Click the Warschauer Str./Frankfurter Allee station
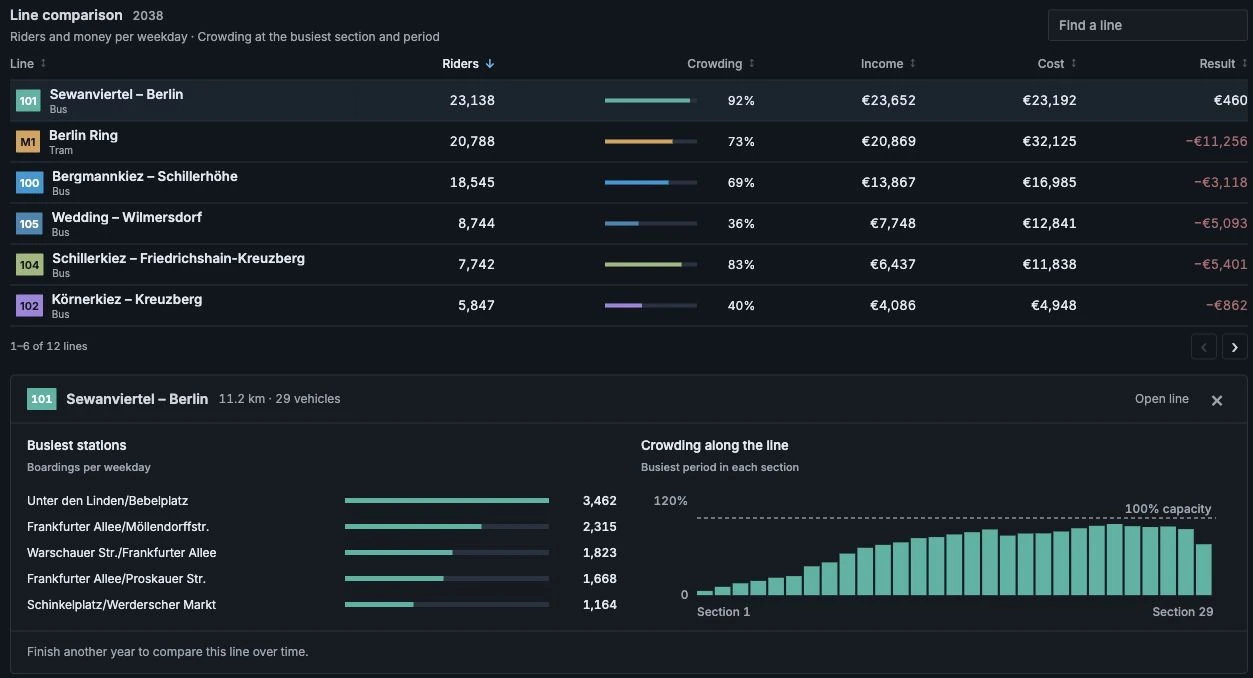The image size is (1253, 678). tap(122, 553)
